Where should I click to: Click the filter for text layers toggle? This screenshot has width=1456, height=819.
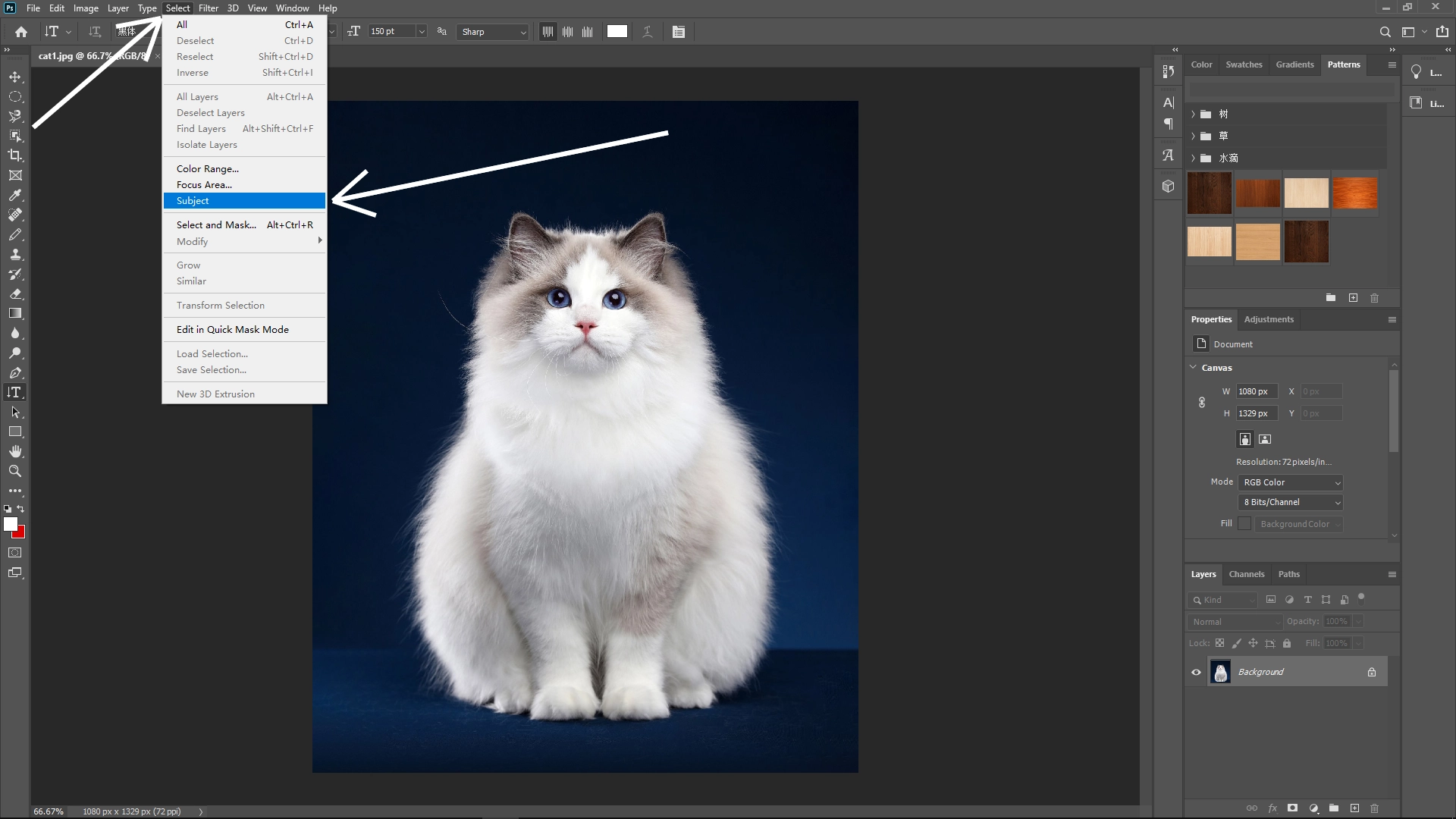click(1307, 599)
